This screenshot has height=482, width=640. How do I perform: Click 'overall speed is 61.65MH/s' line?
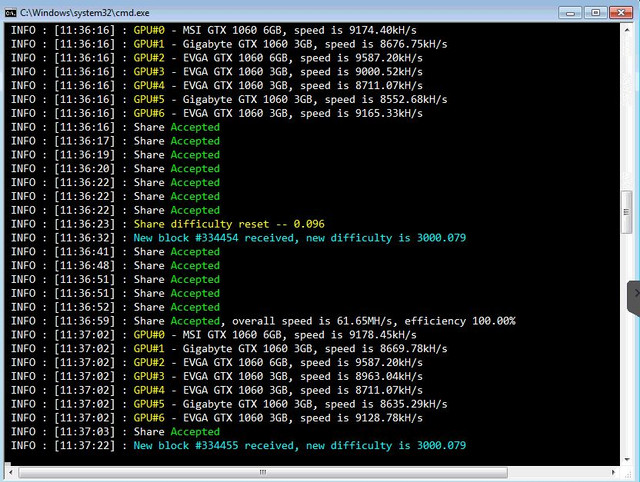click(263, 321)
